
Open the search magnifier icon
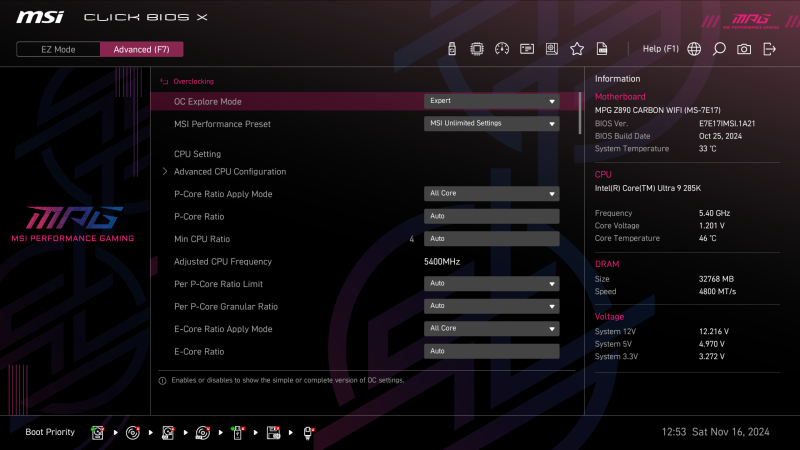[719, 49]
